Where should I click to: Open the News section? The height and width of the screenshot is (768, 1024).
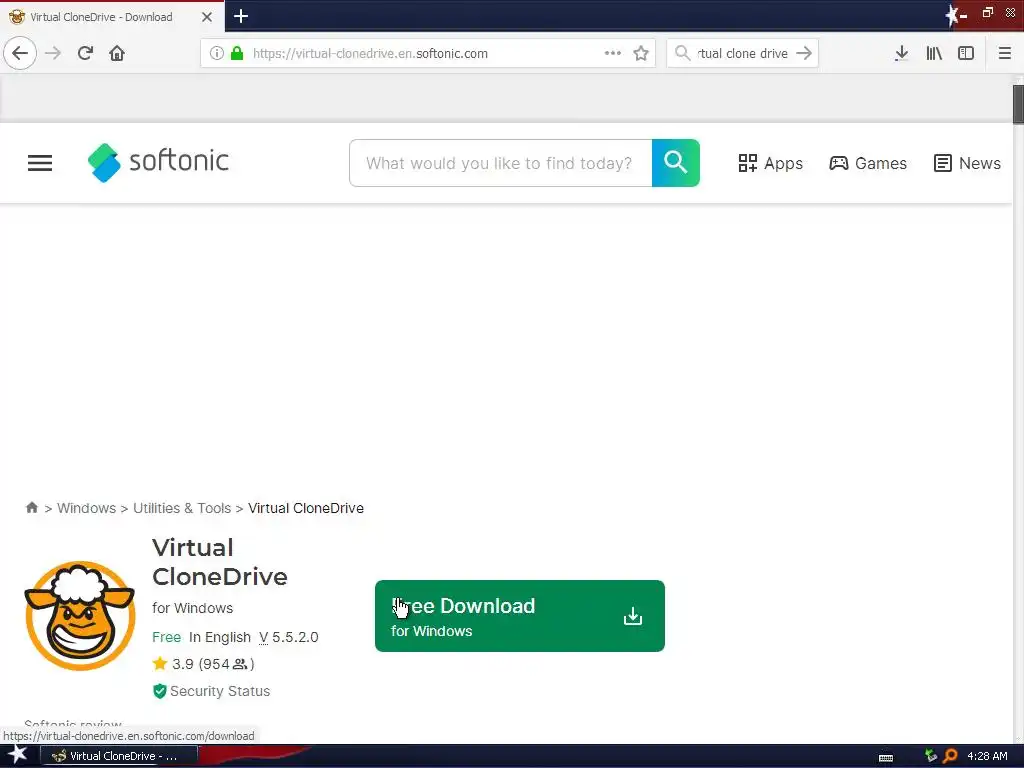pos(967,163)
